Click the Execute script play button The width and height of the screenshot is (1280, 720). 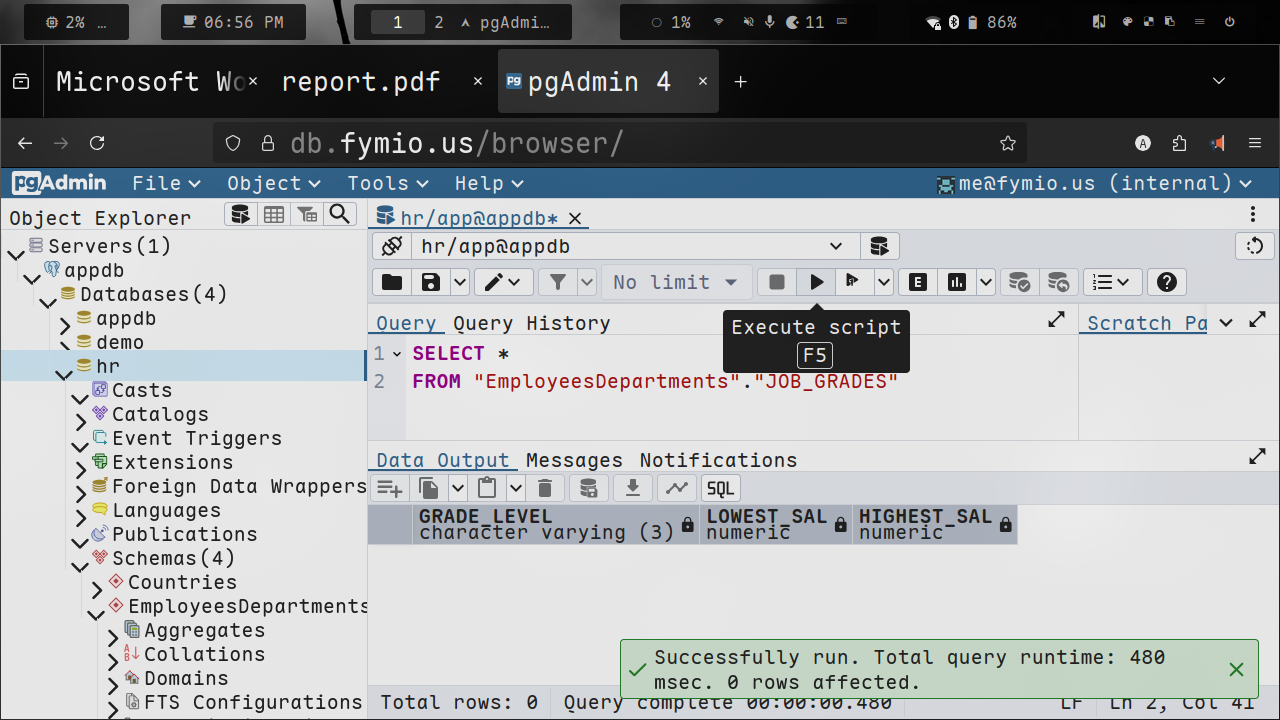tap(816, 283)
